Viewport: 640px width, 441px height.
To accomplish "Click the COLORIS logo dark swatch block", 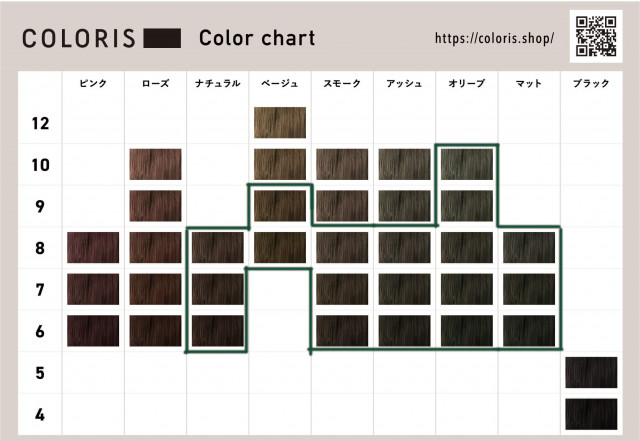I will click(x=161, y=39).
